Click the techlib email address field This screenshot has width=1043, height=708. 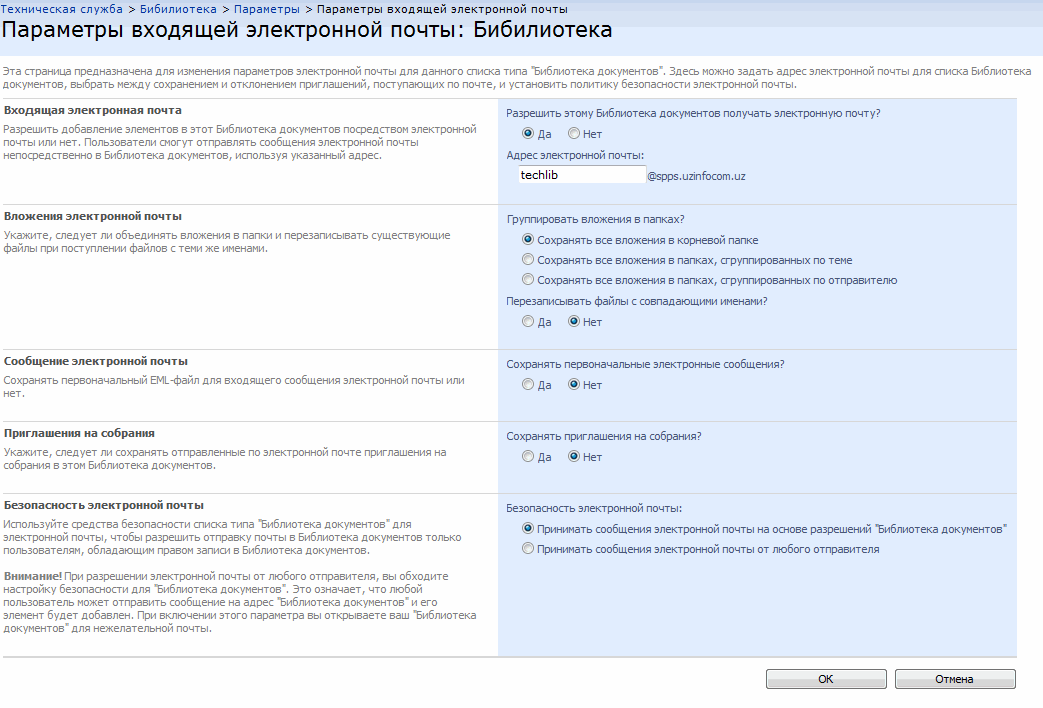[x=580, y=175]
